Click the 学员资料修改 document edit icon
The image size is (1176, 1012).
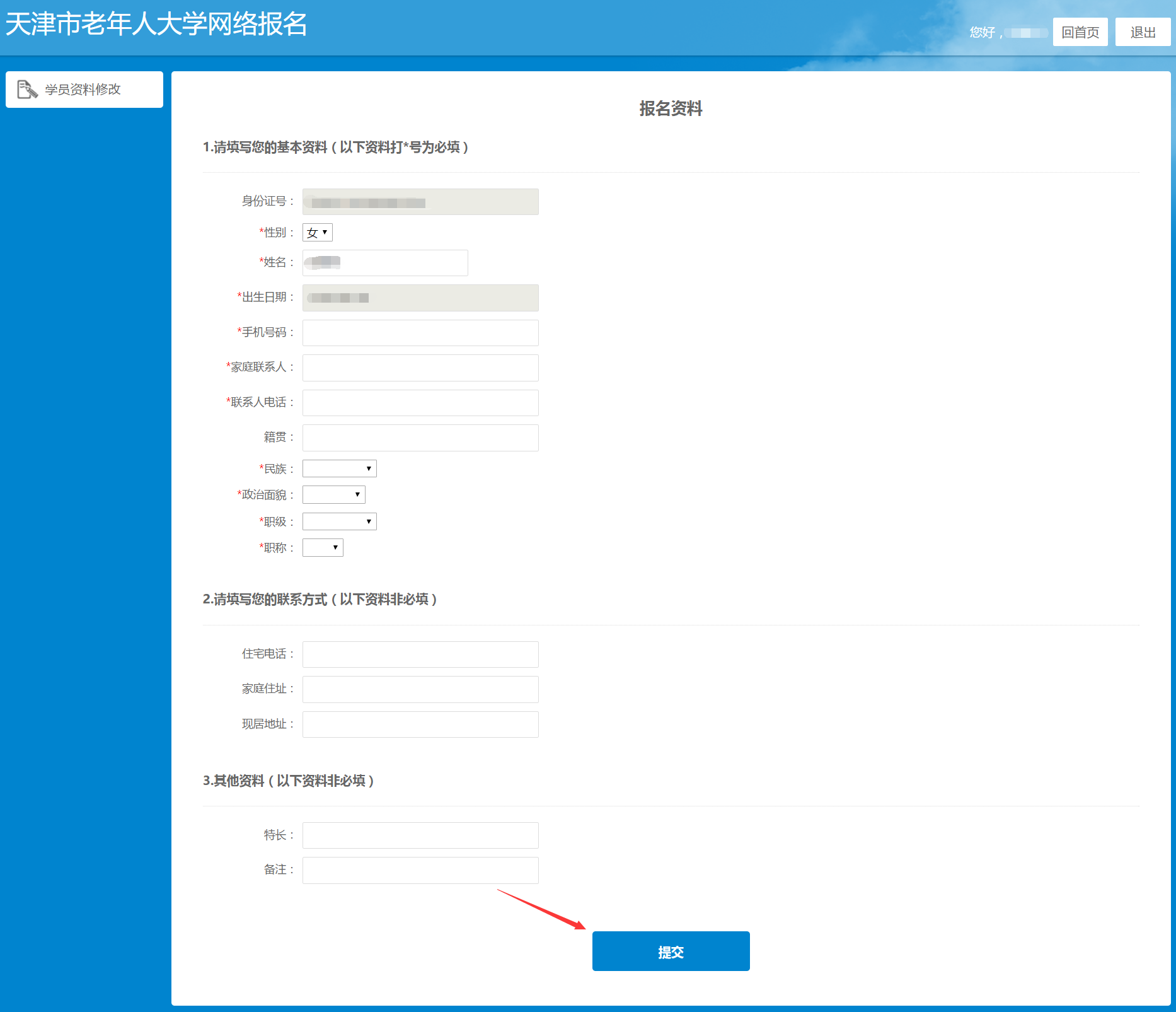pos(27,90)
